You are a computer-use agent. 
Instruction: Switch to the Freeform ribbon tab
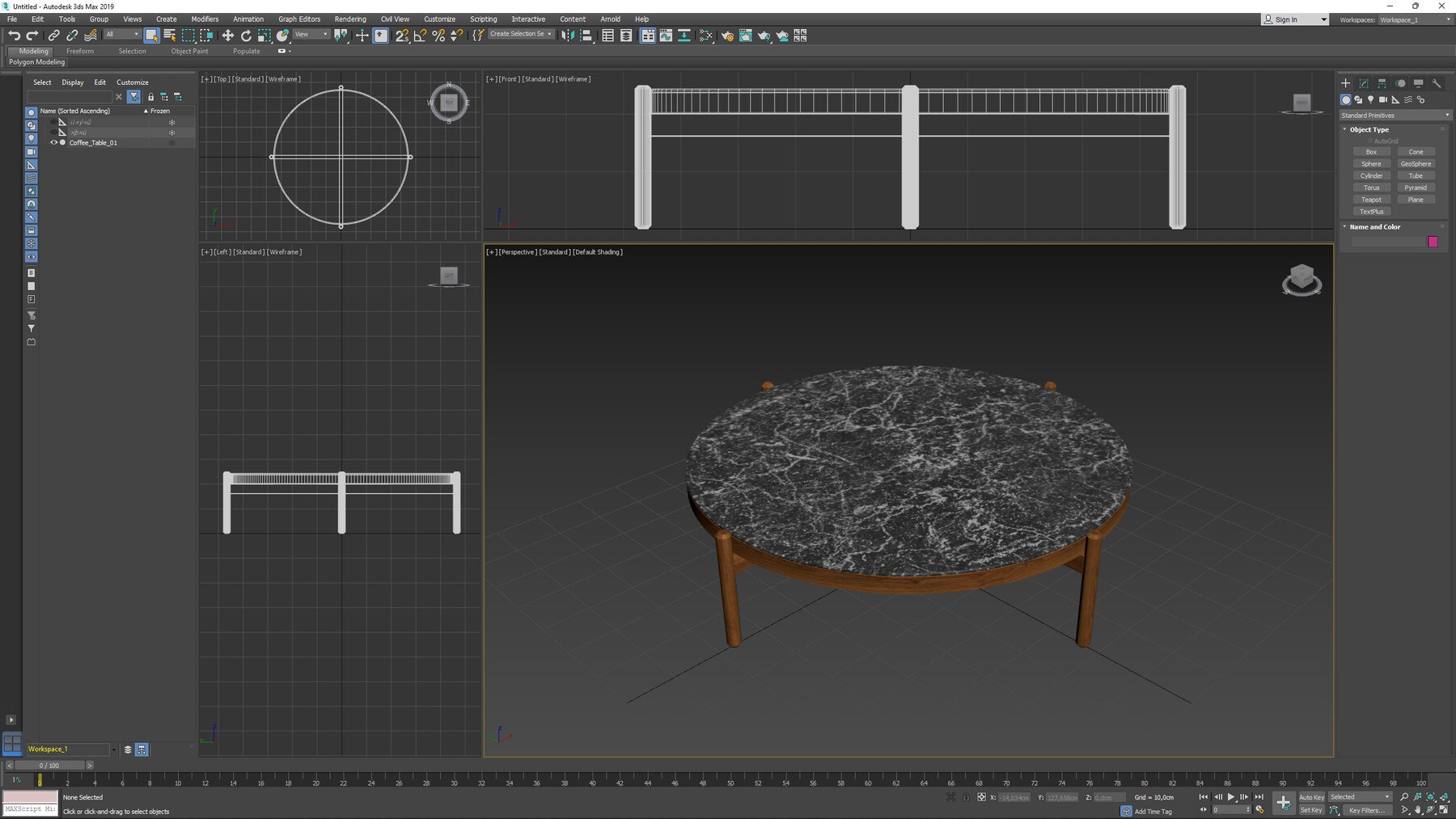tap(80, 50)
